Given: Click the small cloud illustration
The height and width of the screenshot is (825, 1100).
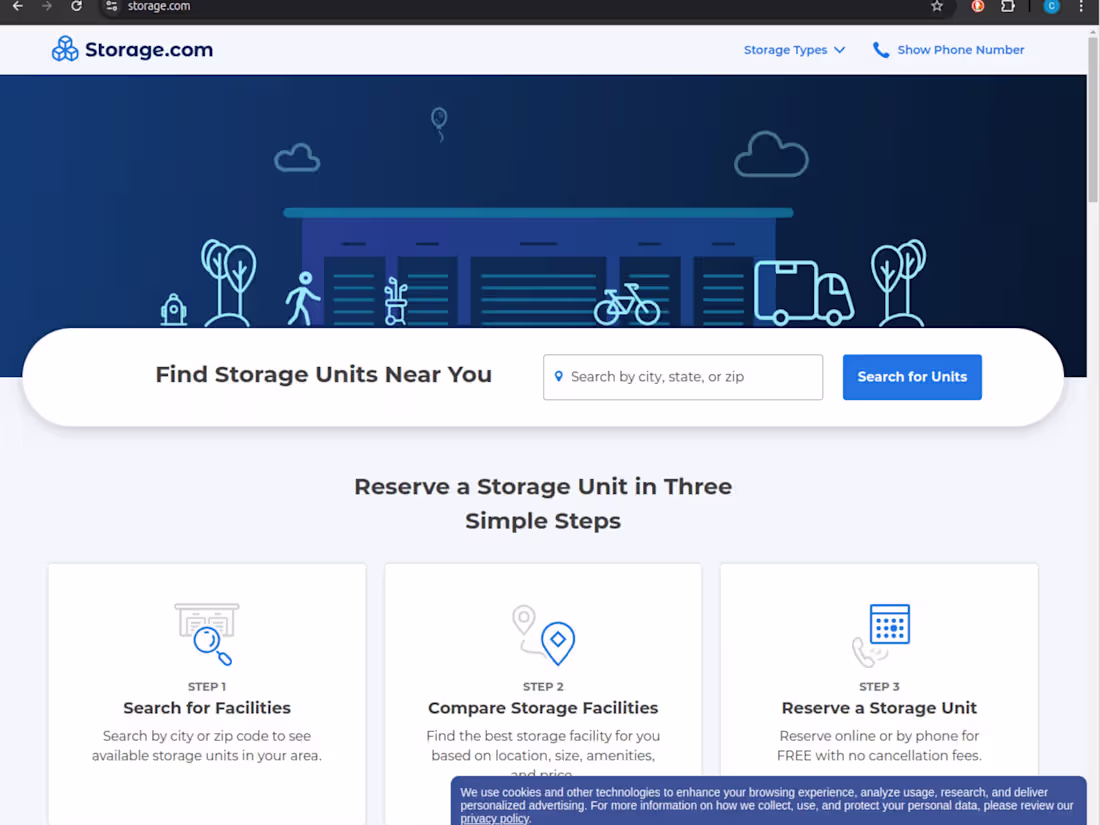Looking at the screenshot, I should pos(297,158).
